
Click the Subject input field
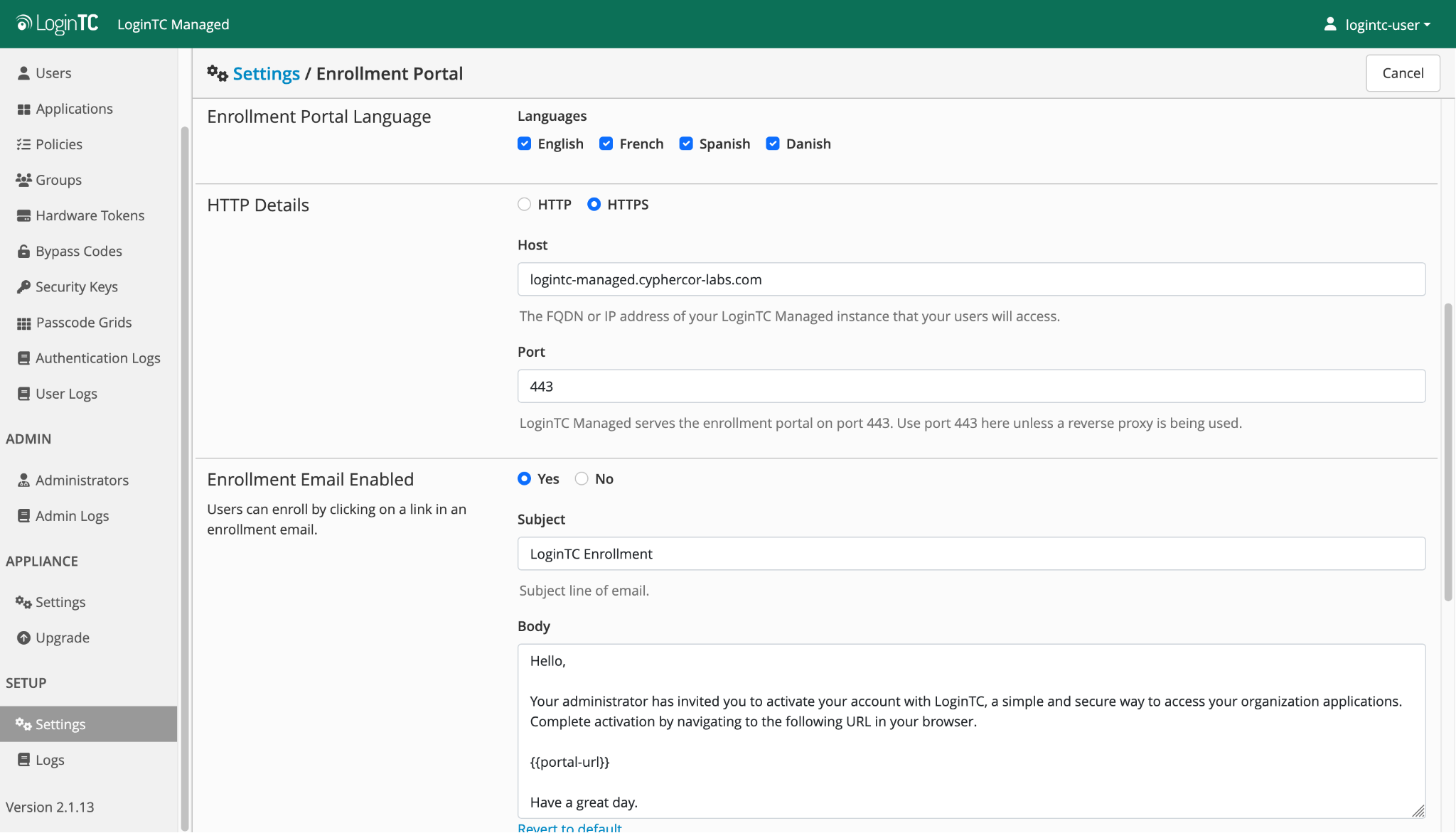tap(971, 554)
